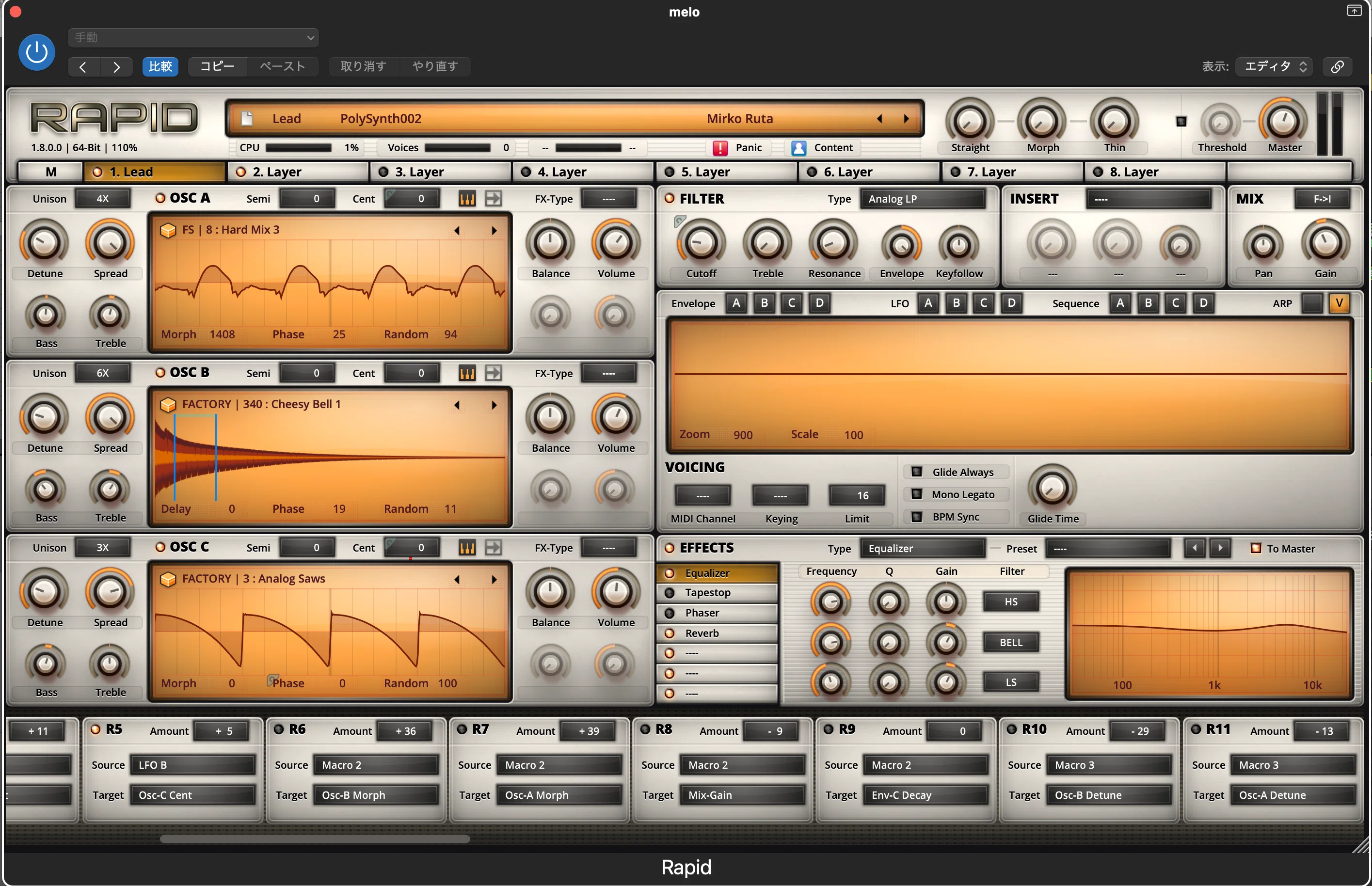This screenshot has width=1372, height=886.
Task: Enable Mono Legato checkbox
Action: (x=917, y=494)
